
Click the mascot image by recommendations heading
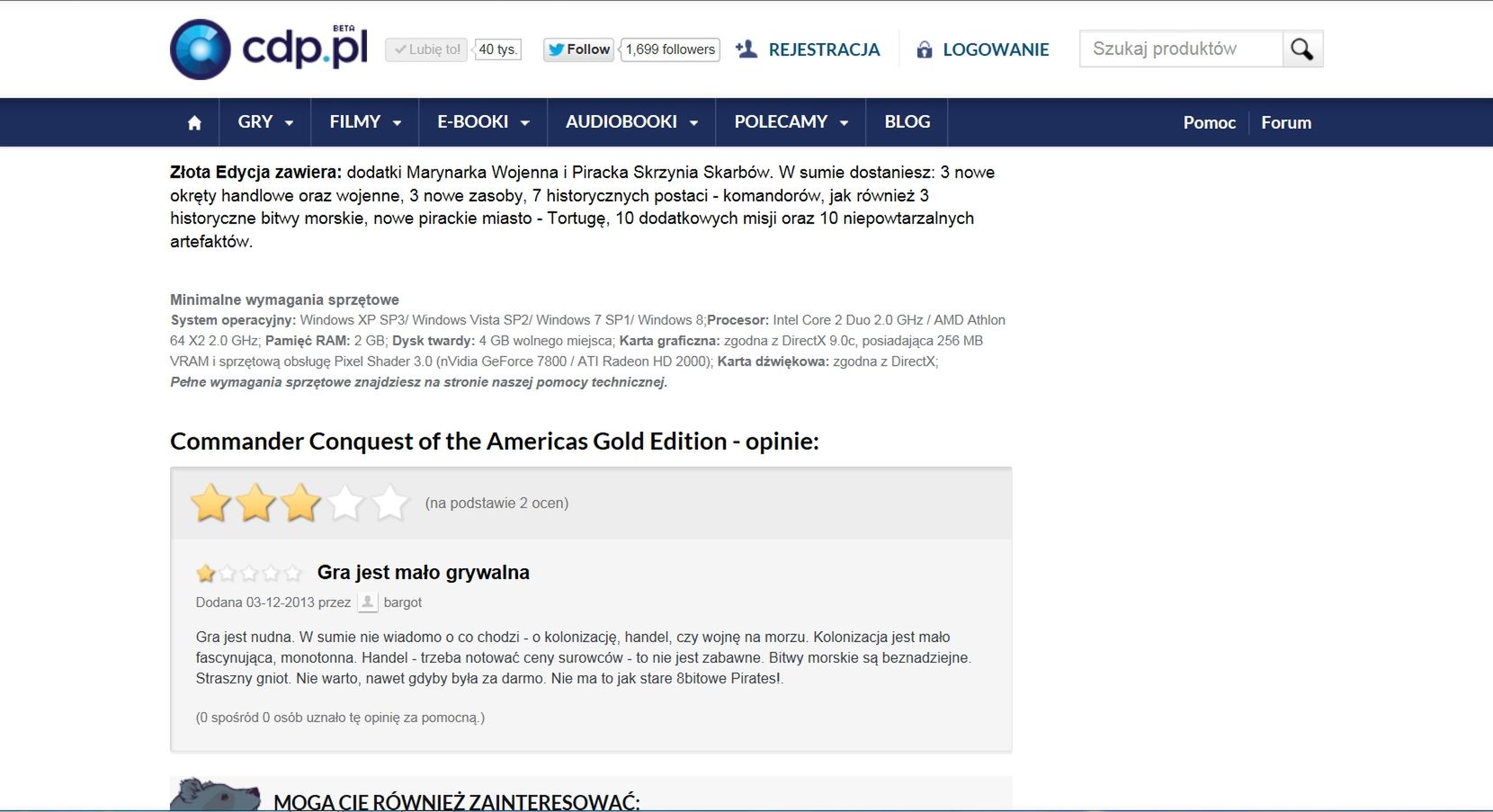point(216,795)
